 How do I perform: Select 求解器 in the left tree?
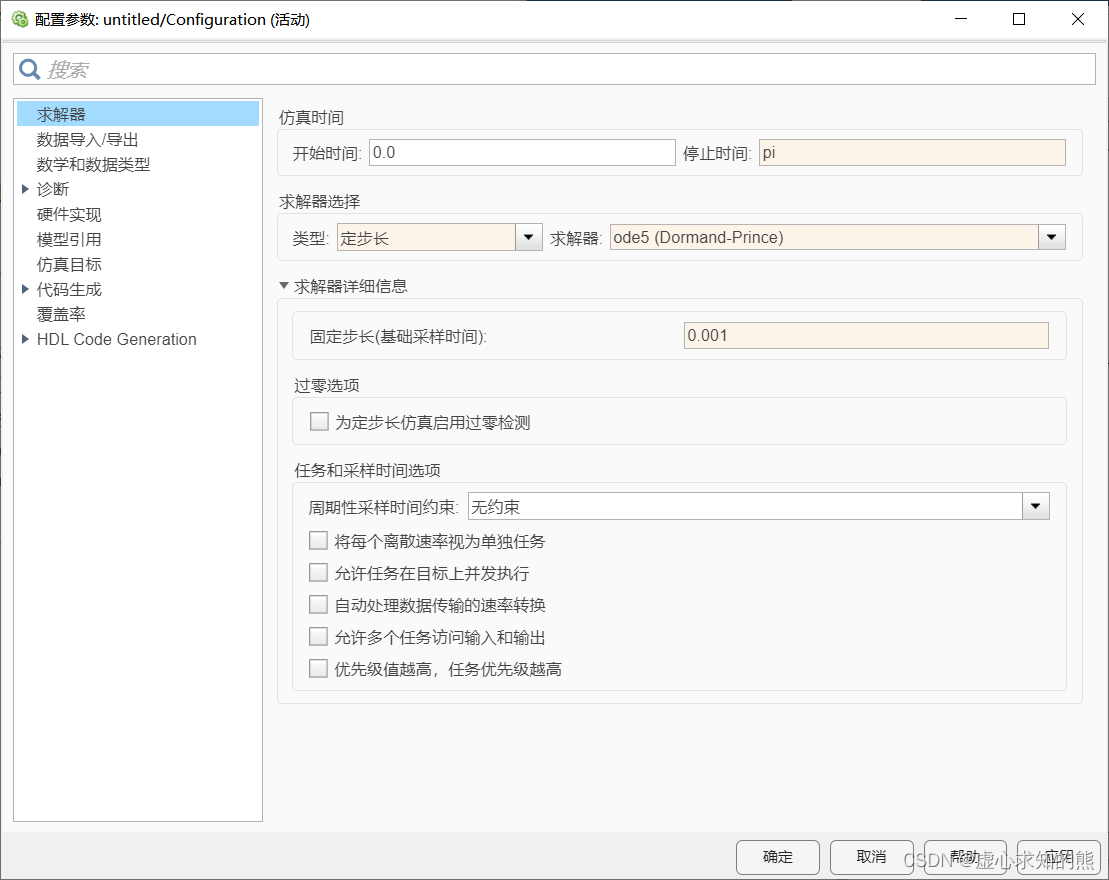[138, 114]
